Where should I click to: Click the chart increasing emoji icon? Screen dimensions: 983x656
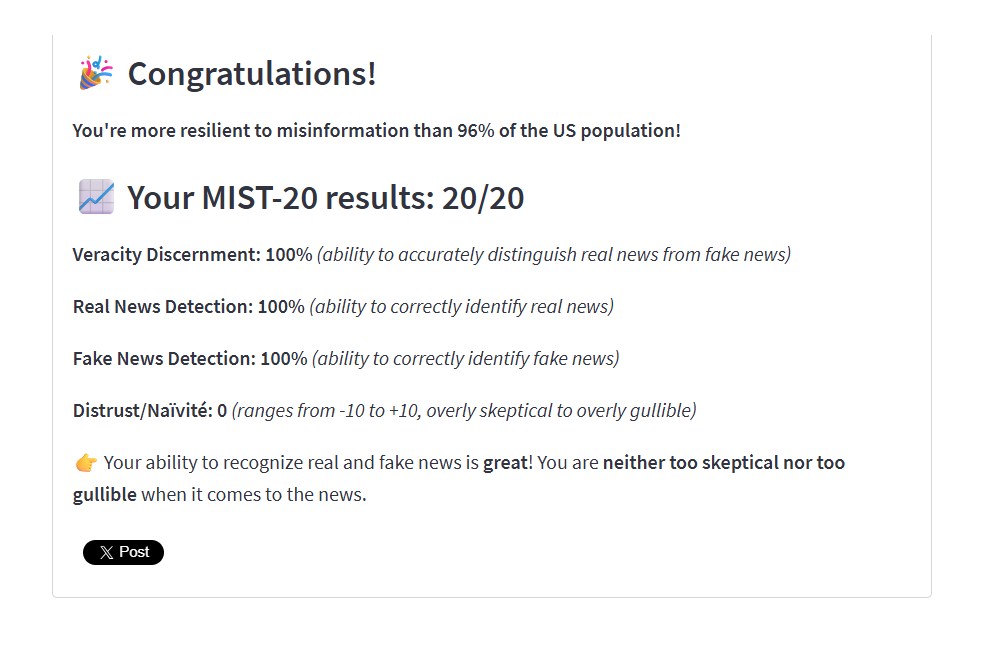(96, 197)
